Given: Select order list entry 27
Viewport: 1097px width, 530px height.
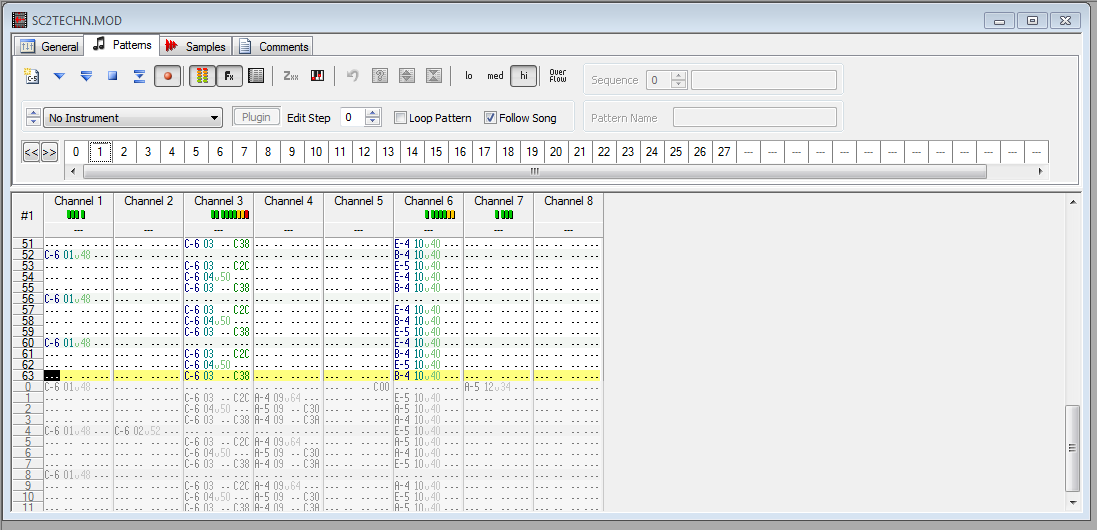Looking at the screenshot, I should point(724,152).
